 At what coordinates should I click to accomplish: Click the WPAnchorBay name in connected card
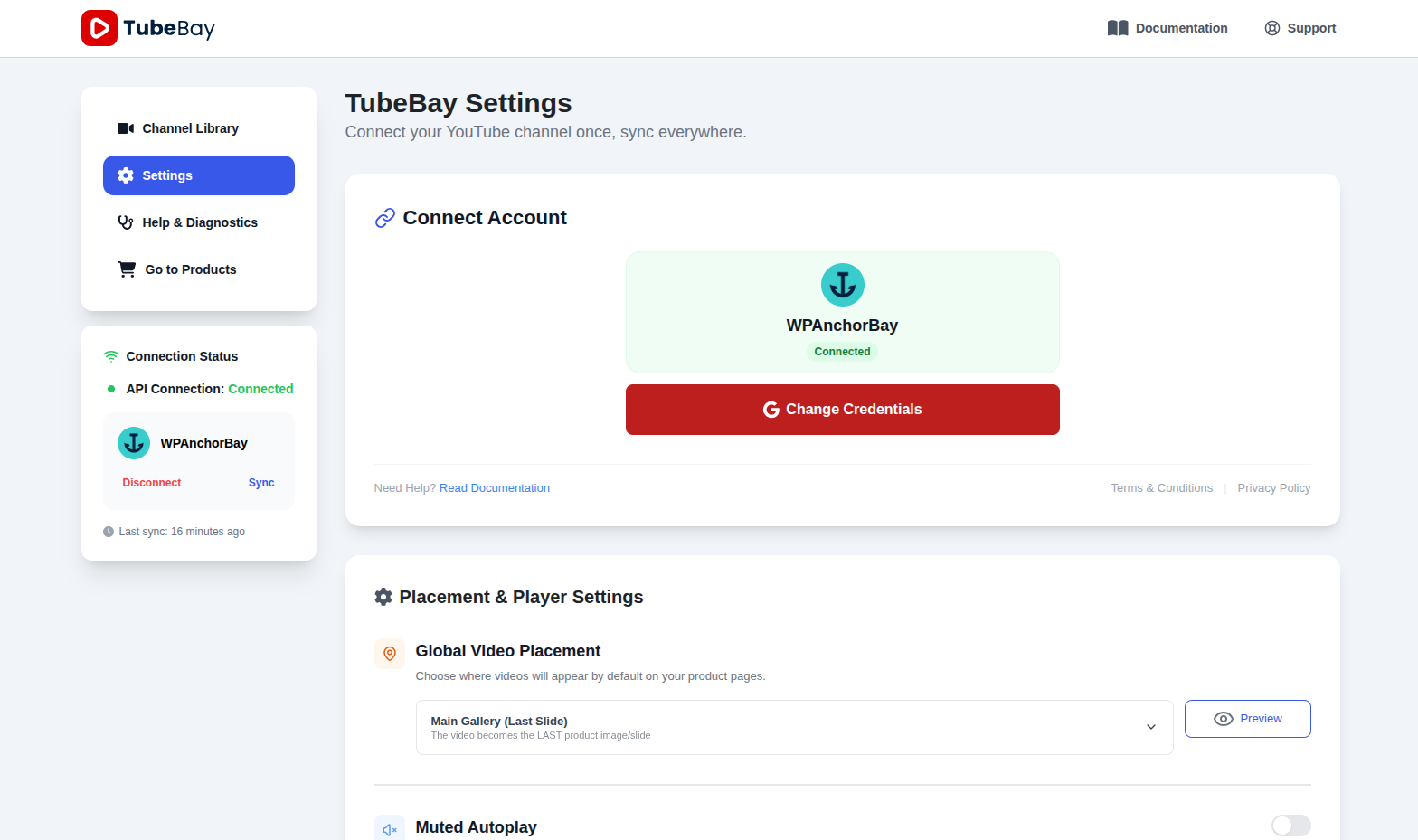842,326
